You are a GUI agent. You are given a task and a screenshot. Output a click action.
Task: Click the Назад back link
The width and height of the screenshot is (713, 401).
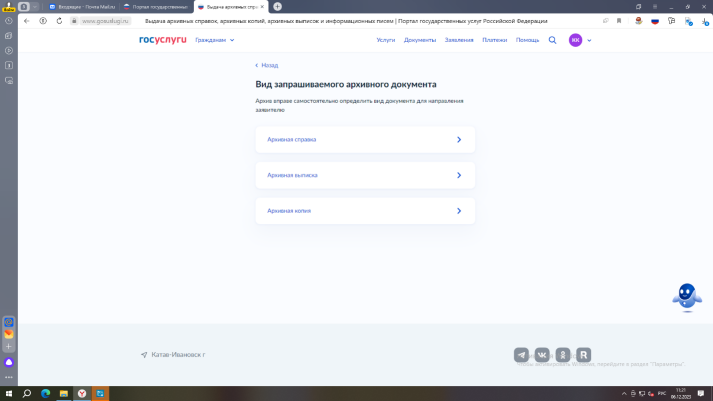[x=267, y=65]
